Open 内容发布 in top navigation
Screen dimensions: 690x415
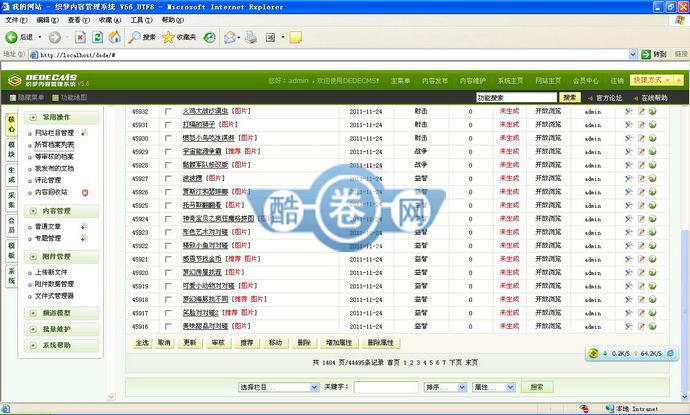coord(435,81)
